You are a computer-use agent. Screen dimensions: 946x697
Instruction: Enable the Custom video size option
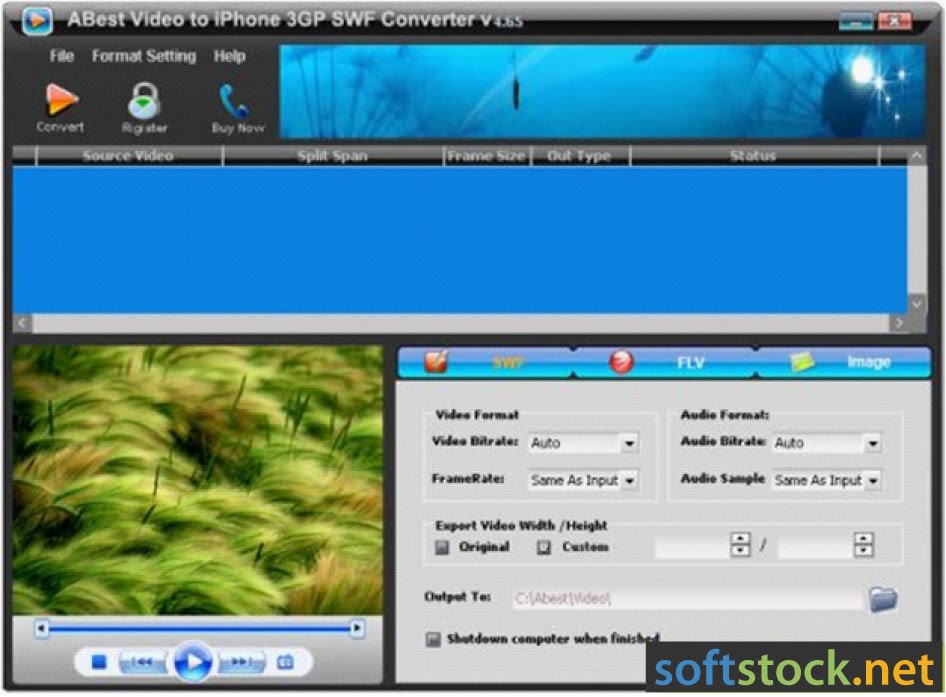pos(544,547)
